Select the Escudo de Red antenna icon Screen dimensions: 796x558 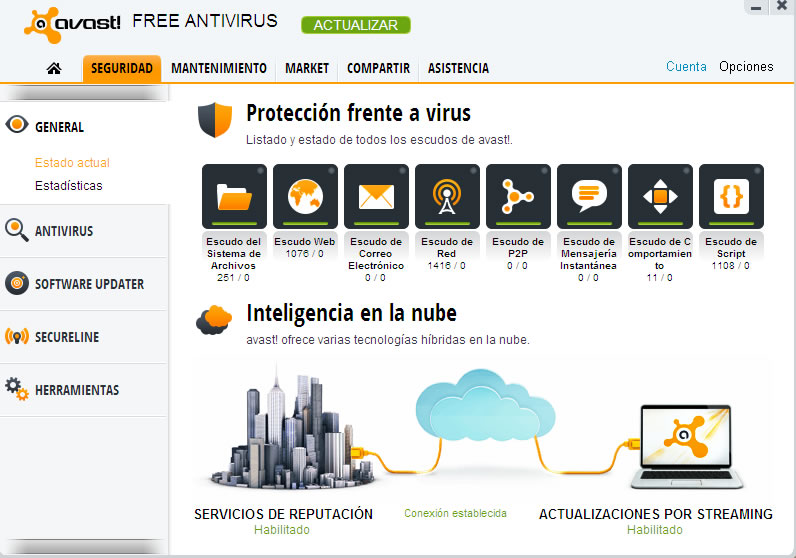click(x=447, y=196)
